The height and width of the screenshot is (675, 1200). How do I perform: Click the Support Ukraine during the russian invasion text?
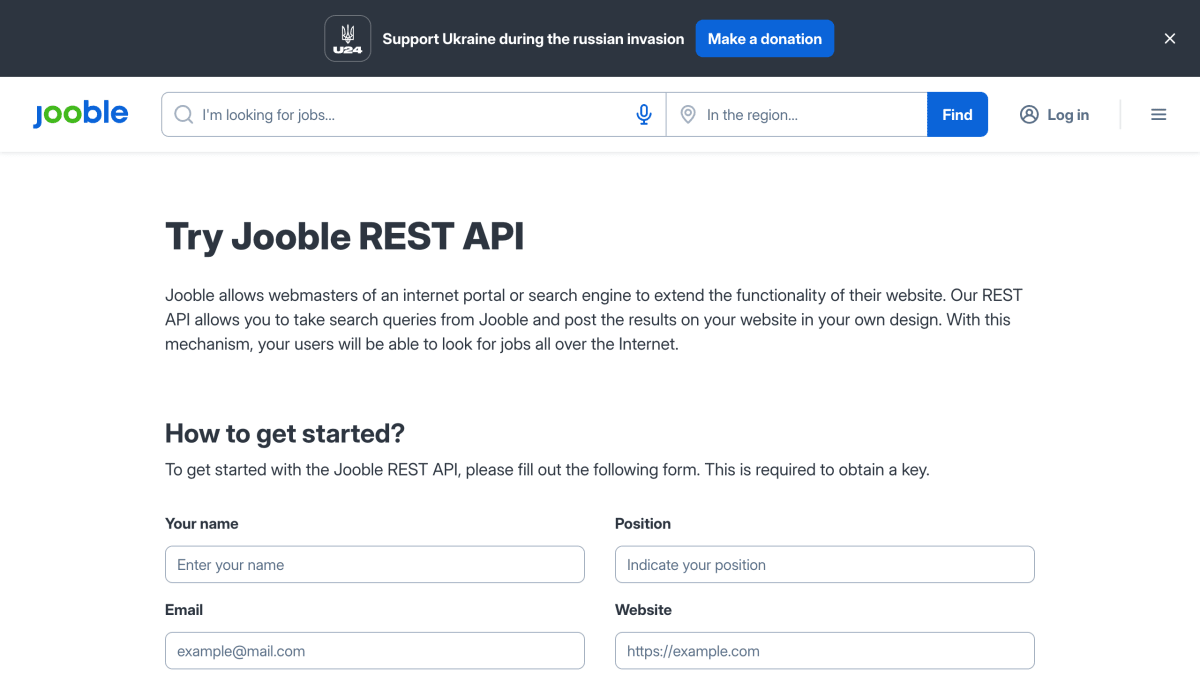pos(533,39)
